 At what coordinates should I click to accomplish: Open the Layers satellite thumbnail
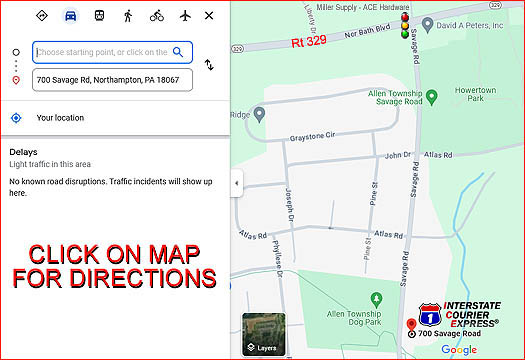click(264, 334)
